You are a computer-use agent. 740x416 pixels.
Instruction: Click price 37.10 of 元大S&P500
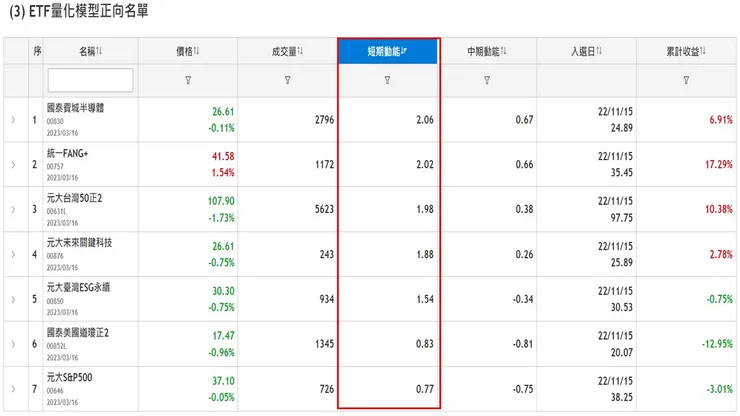tap(223, 381)
